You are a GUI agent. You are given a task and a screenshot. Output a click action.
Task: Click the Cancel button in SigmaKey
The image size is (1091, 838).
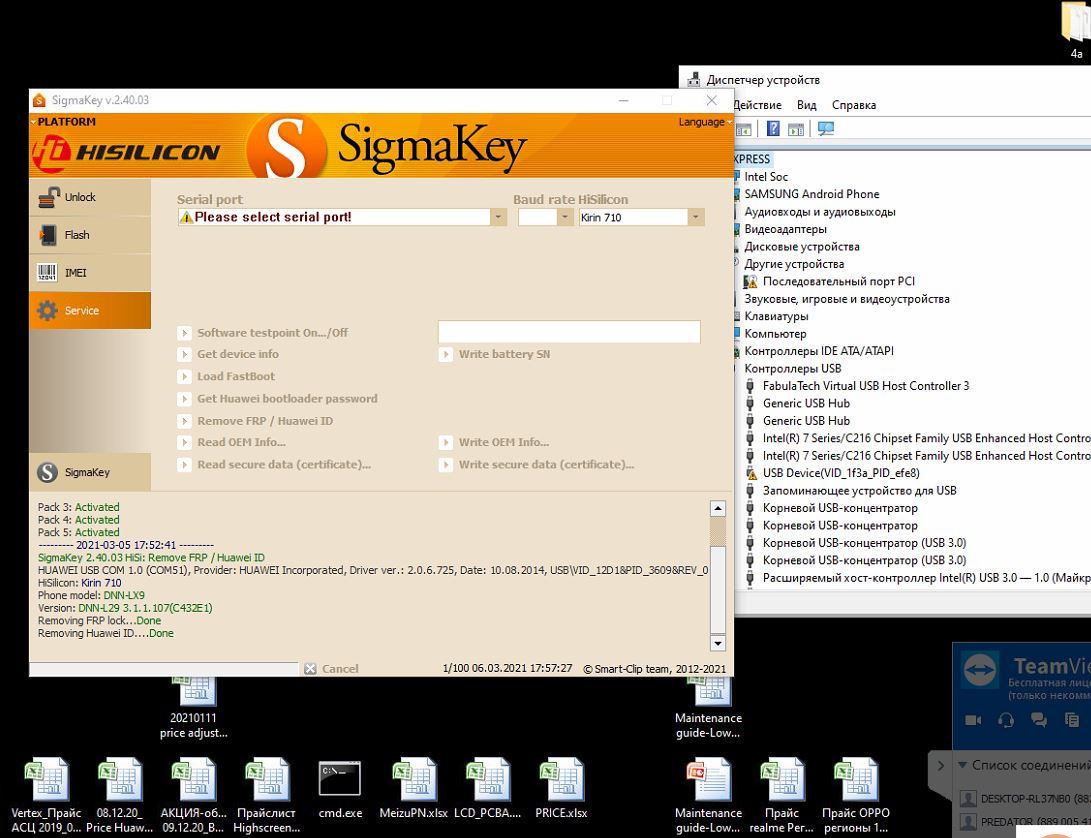click(332, 668)
